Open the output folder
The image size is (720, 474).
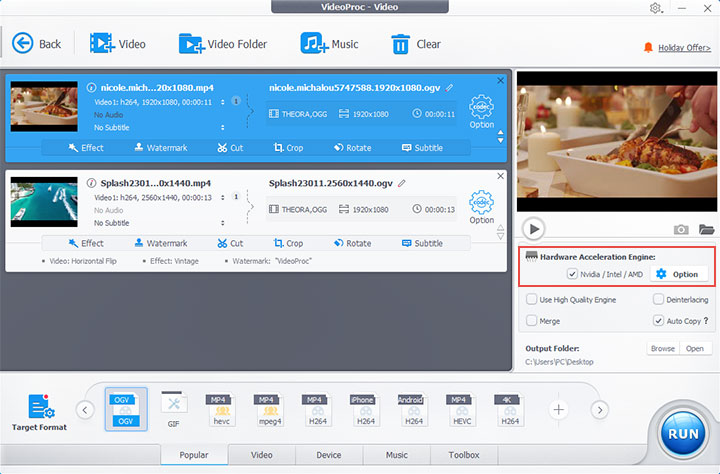(695, 349)
